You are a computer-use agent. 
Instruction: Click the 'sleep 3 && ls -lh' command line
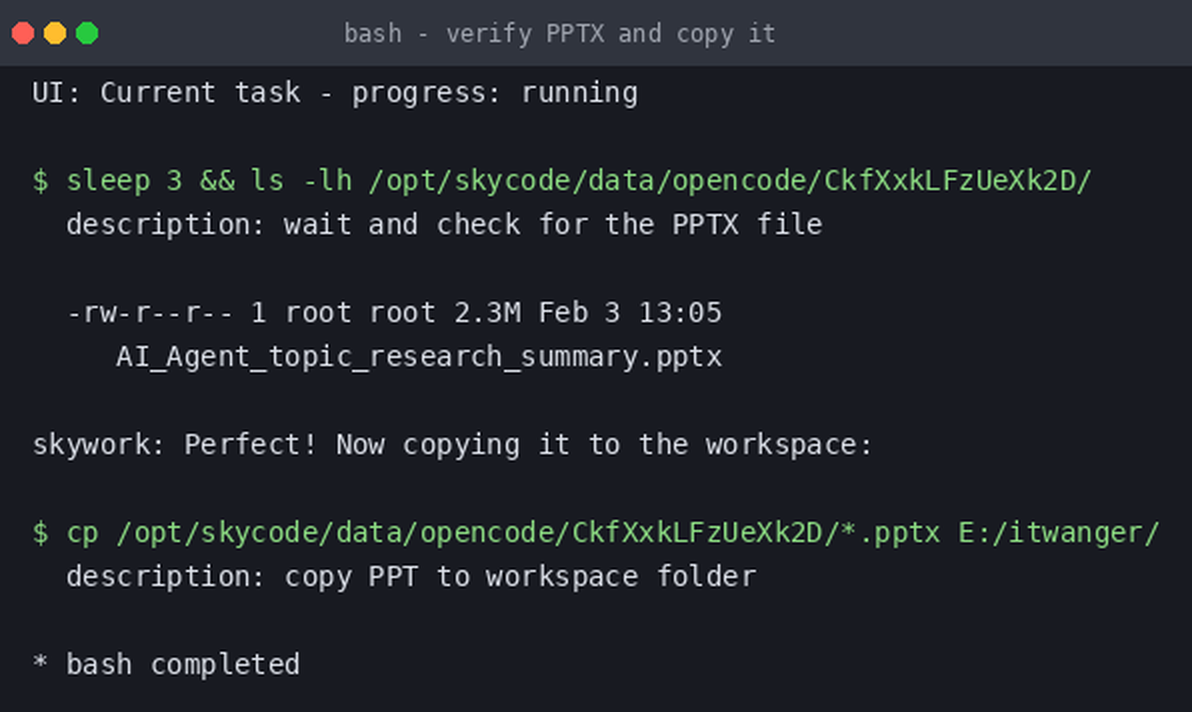562,181
